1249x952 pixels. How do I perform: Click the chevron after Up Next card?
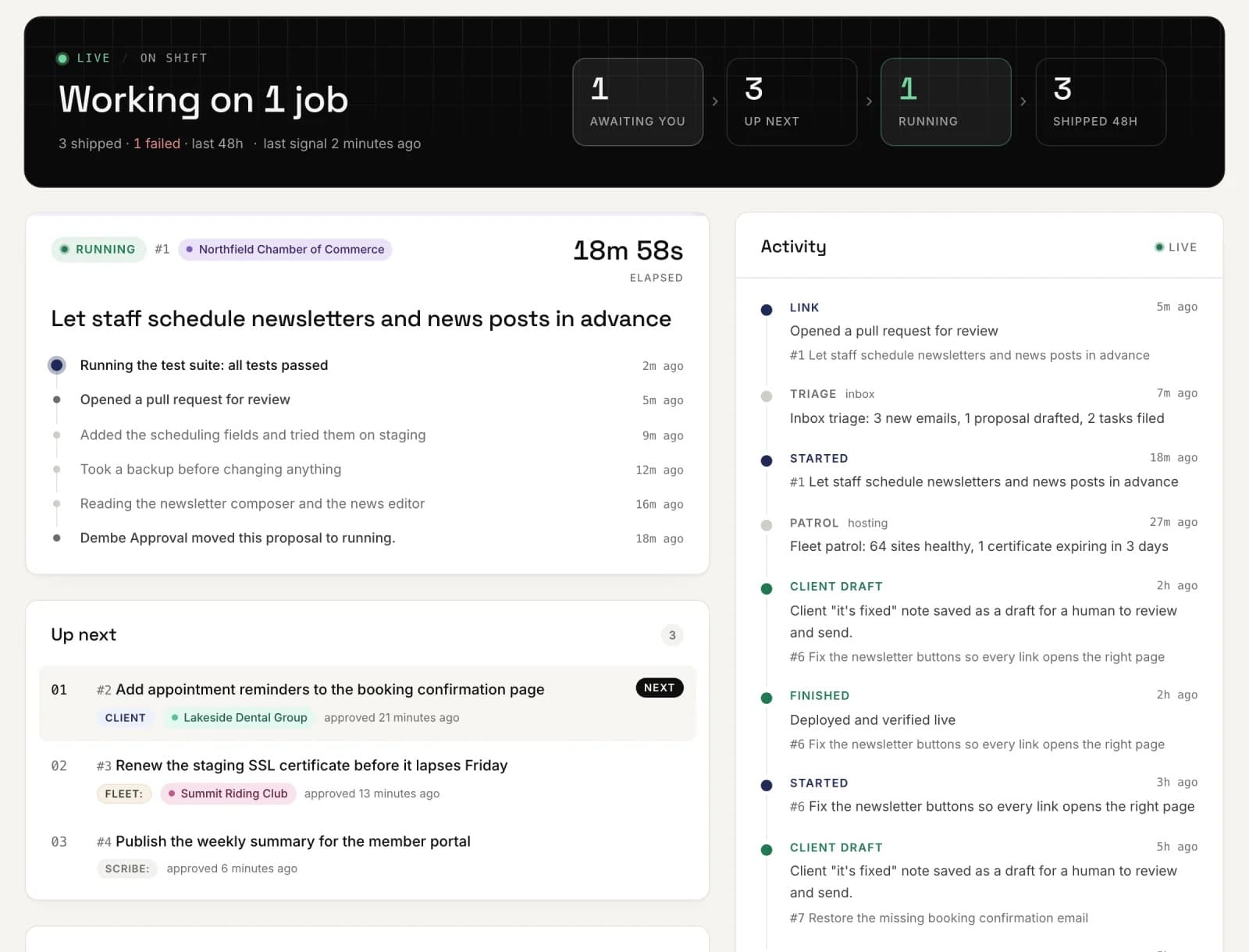[x=869, y=101]
